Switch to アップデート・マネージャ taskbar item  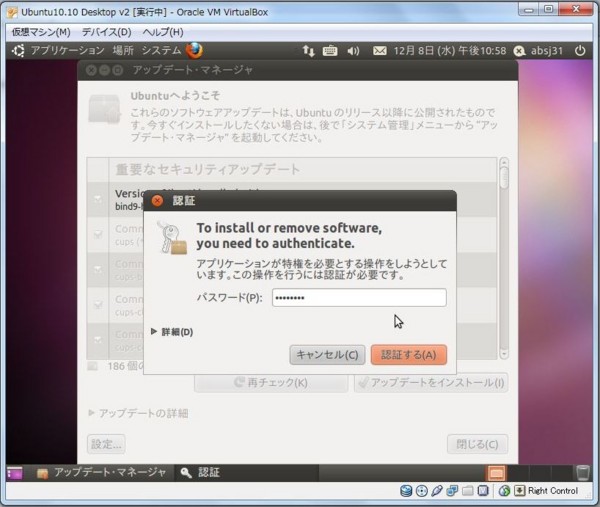click(x=101, y=473)
